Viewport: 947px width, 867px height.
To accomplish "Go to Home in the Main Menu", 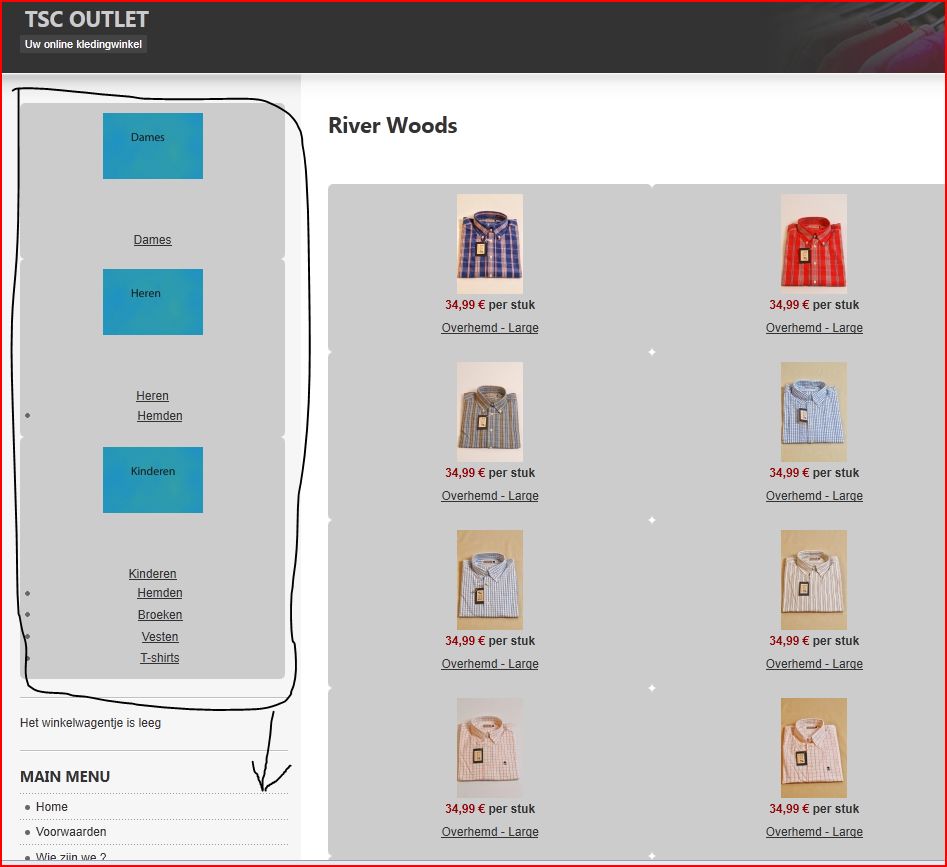I will click(x=51, y=807).
